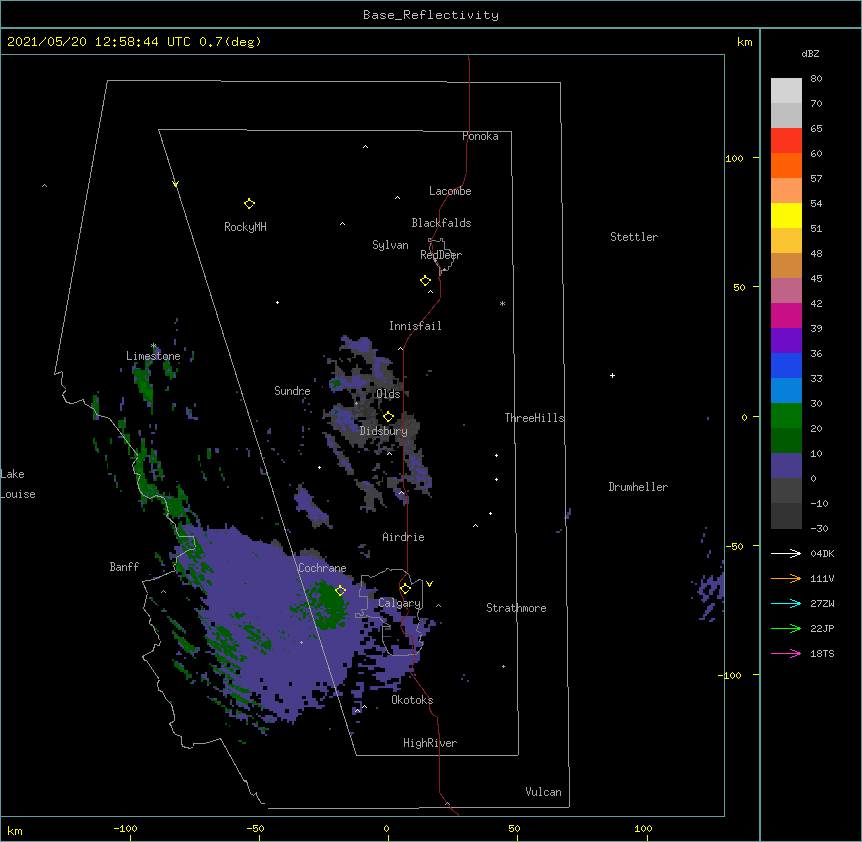Click the orange 111V arrow icon

click(786, 578)
